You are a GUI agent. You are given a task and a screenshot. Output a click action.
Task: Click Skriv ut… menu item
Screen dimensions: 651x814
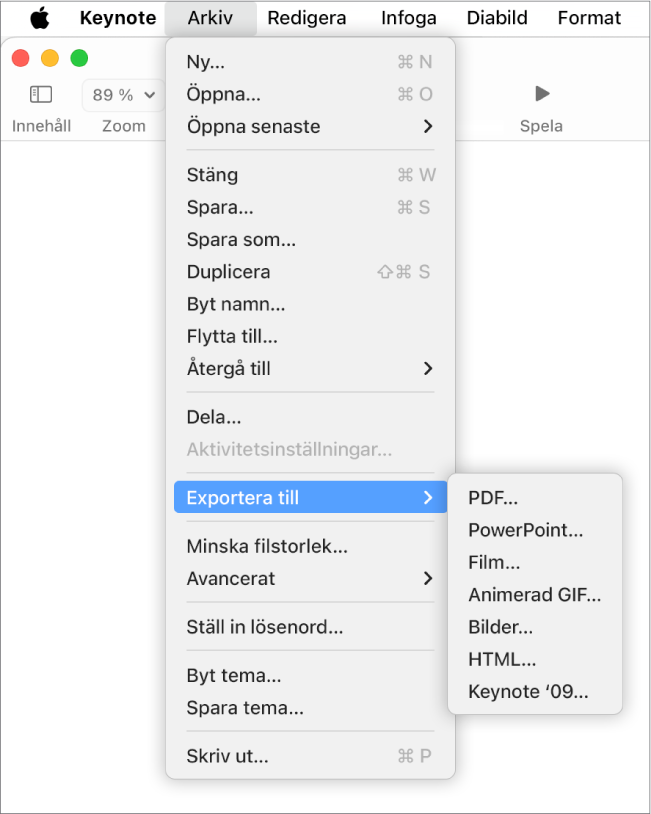pos(310,756)
